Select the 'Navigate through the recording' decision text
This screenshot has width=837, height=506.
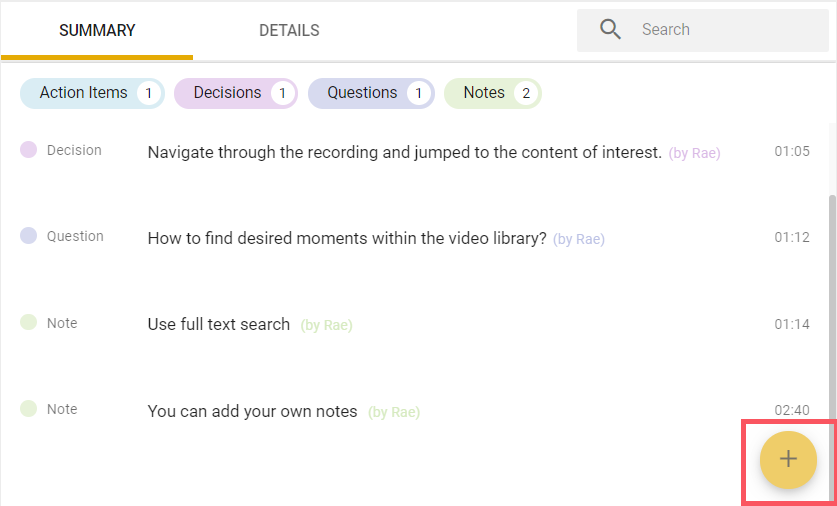click(x=405, y=153)
